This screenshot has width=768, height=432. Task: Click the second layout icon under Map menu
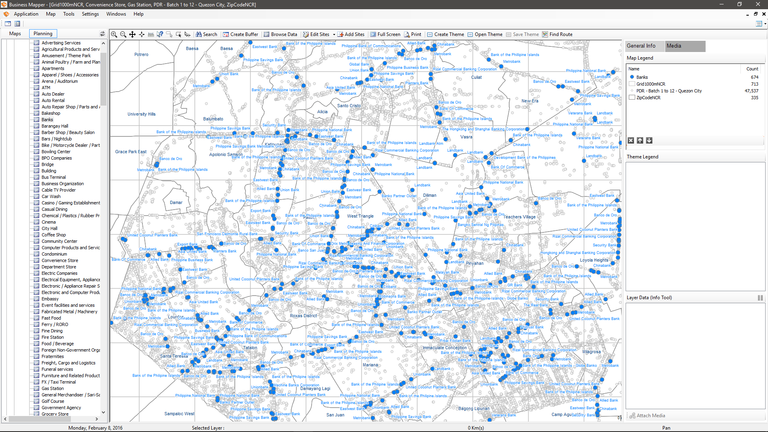(17, 24)
